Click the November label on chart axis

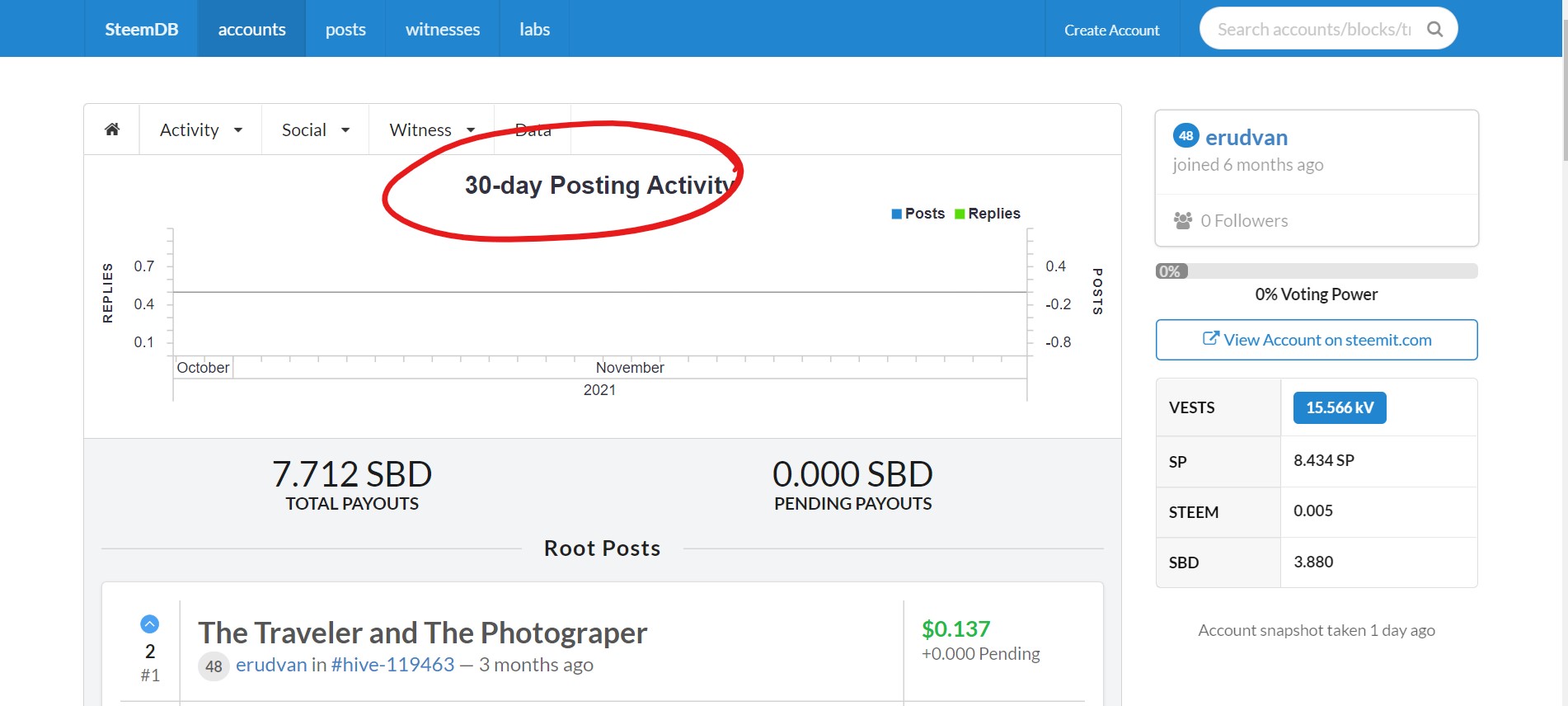[x=630, y=368]
